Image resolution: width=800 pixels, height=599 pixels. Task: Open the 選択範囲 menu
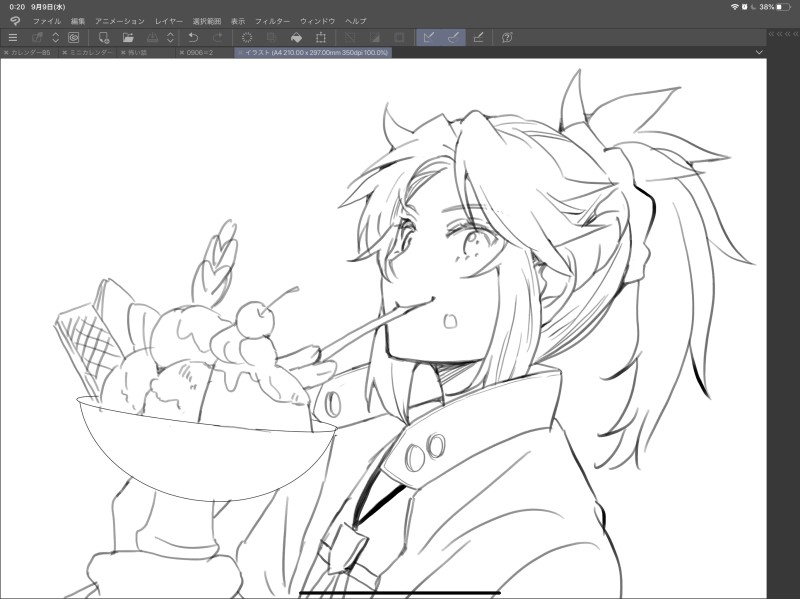pyautogui.click(x=207, y=21)
